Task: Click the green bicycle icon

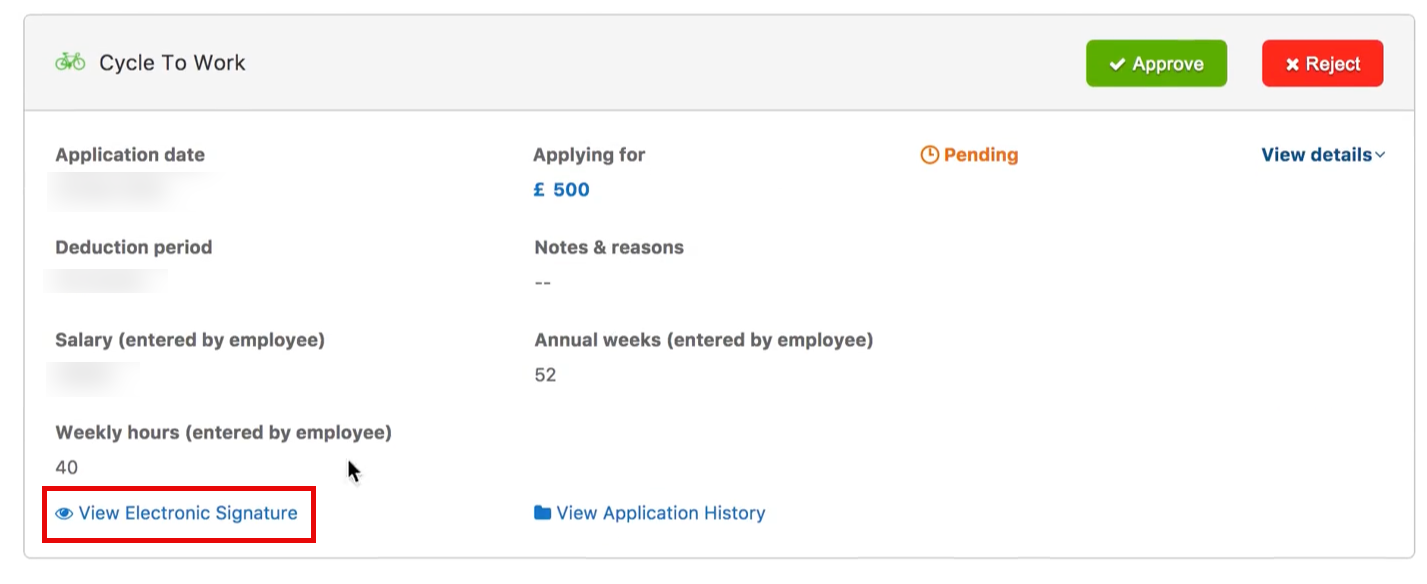Action: (x=70, y=62)
